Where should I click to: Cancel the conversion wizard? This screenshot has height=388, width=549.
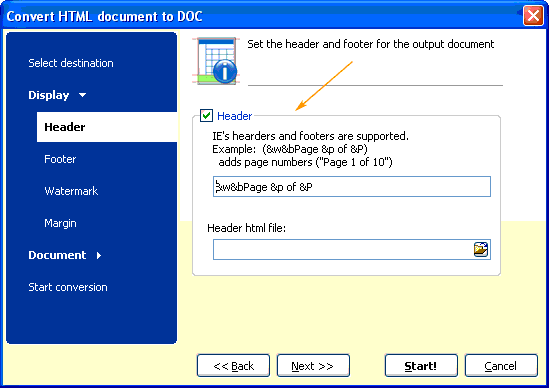pos(501,366)
